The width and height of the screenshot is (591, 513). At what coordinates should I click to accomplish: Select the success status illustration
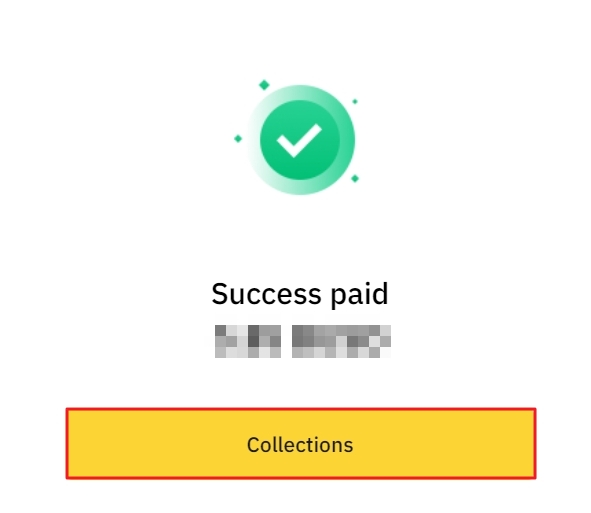click(x=297, y=138)
